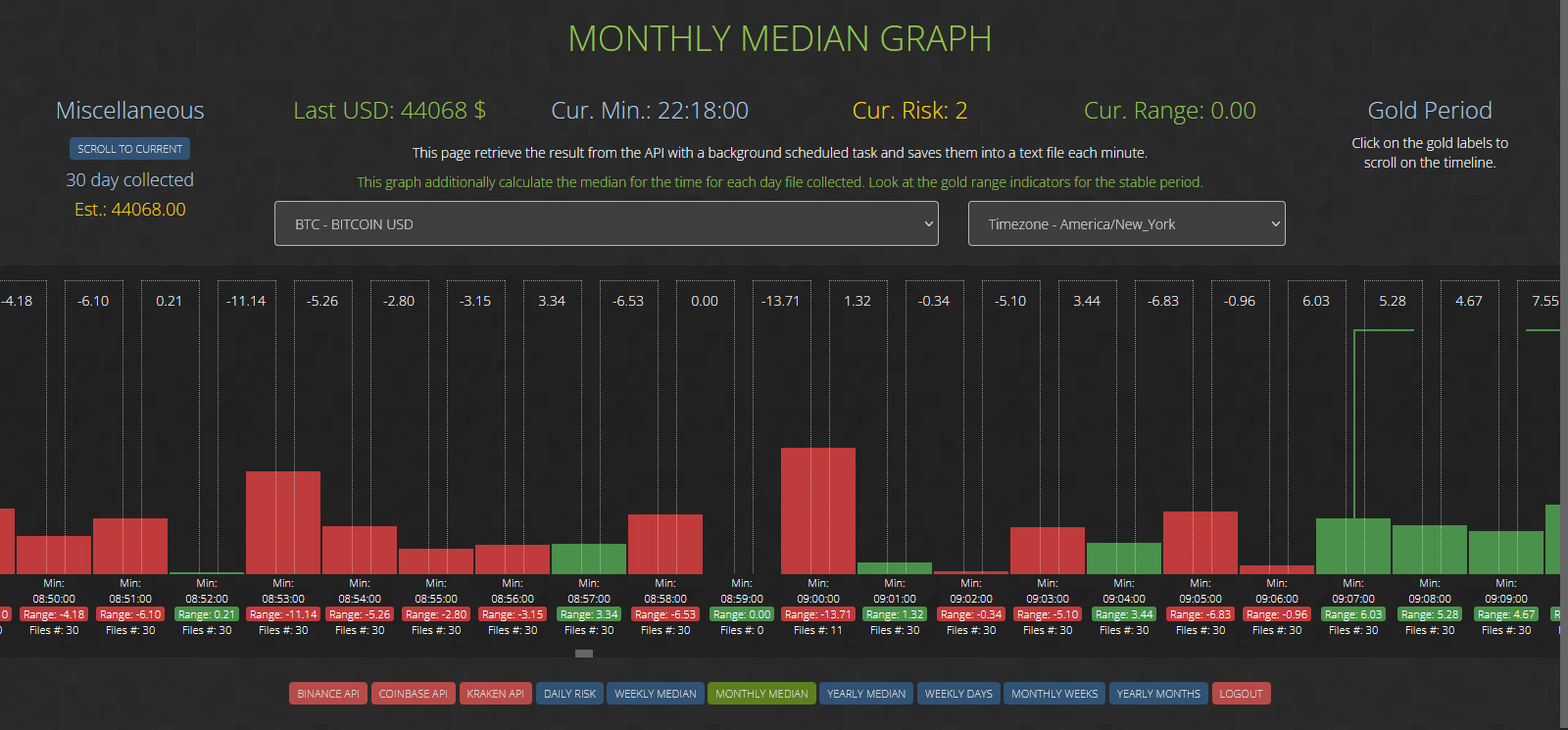Open the BTC - BITCOIN USD dropdown

pyautogui.click(x=606, y=224)
